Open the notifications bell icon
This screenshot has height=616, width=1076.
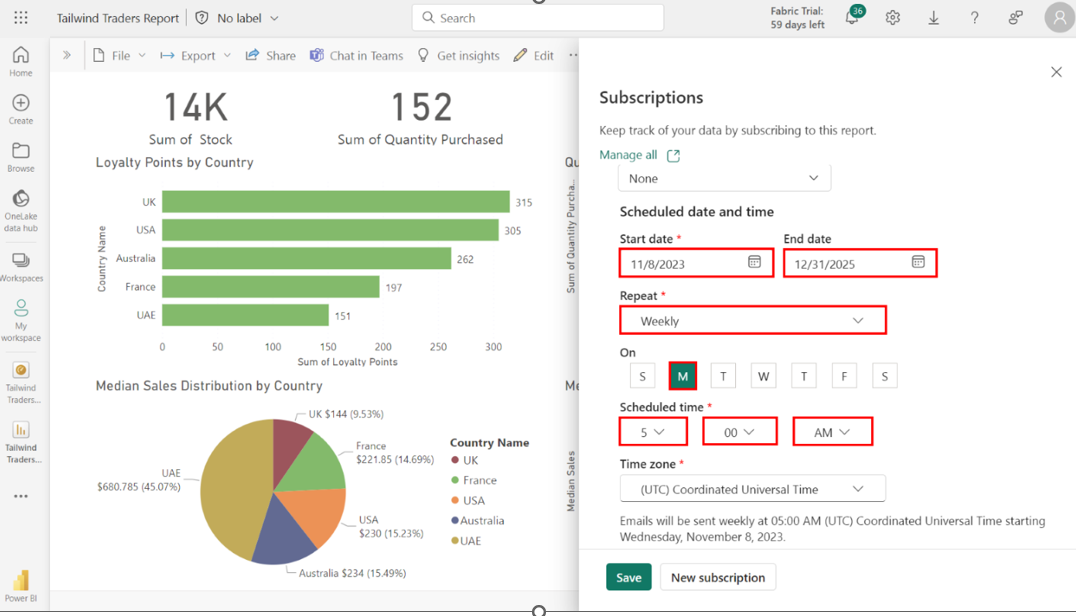852,18
